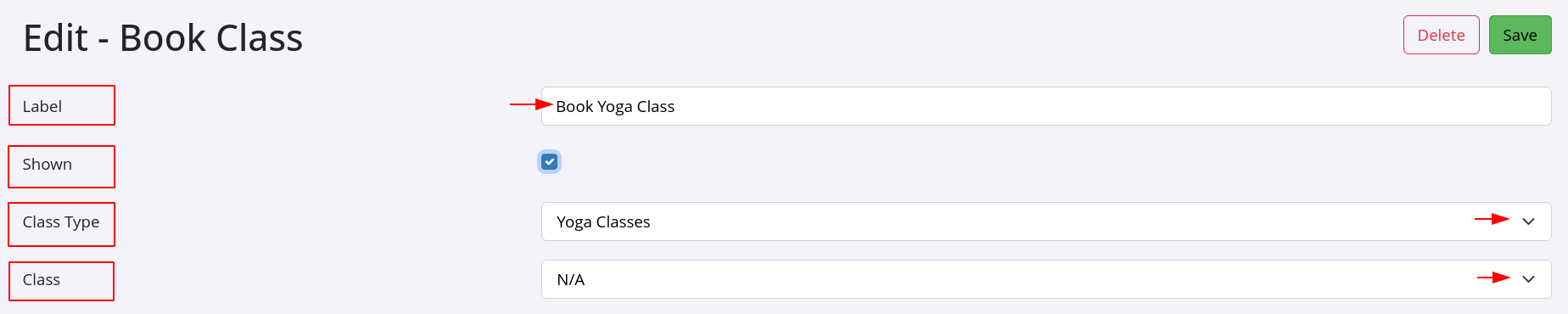The height and width of the screenshot is (314, 1568).
Task: Click the red arrow beside Class Type chevron
Action: [x=1492, y=219]
